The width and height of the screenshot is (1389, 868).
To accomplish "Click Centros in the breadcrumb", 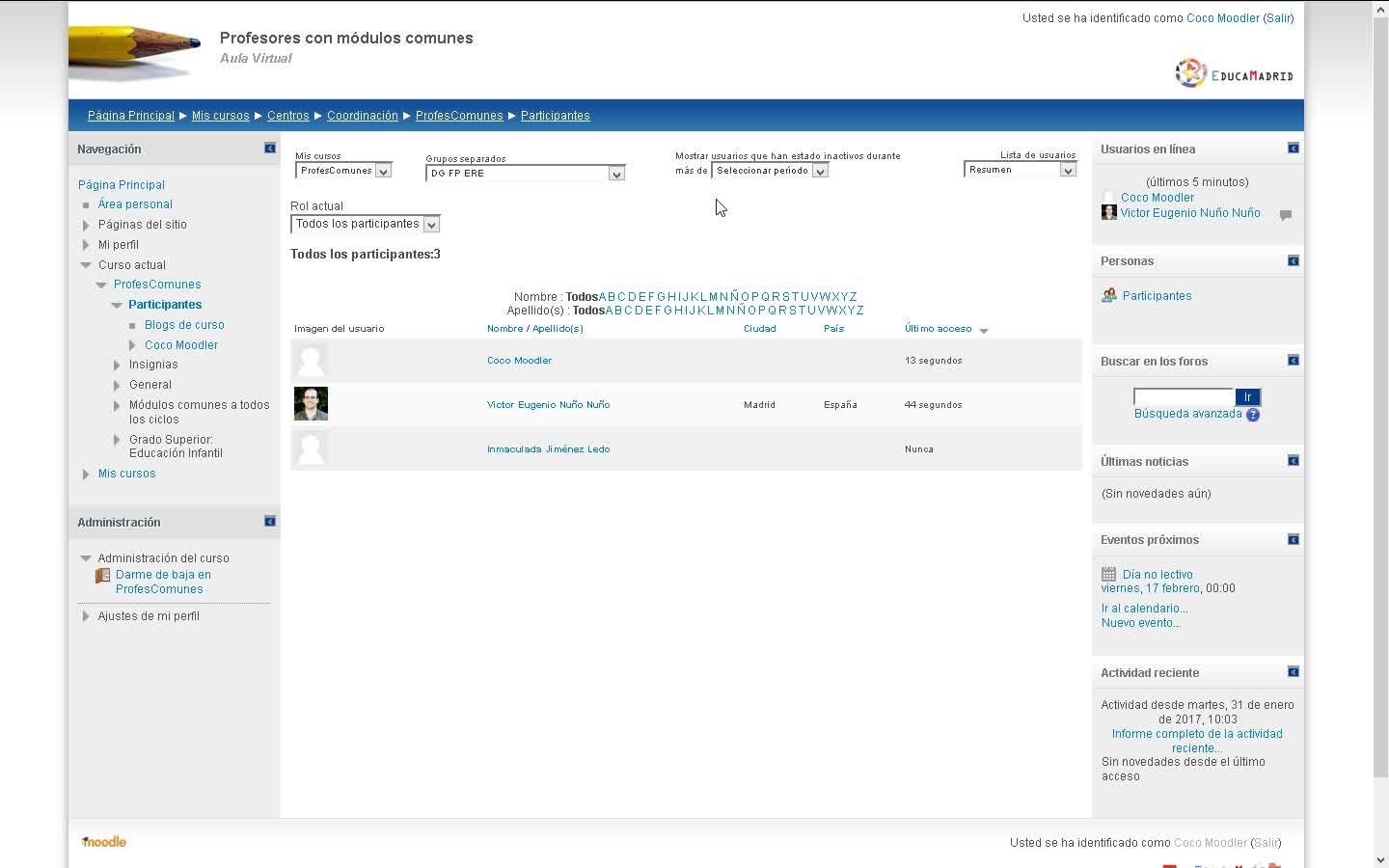I will point(288,116).
